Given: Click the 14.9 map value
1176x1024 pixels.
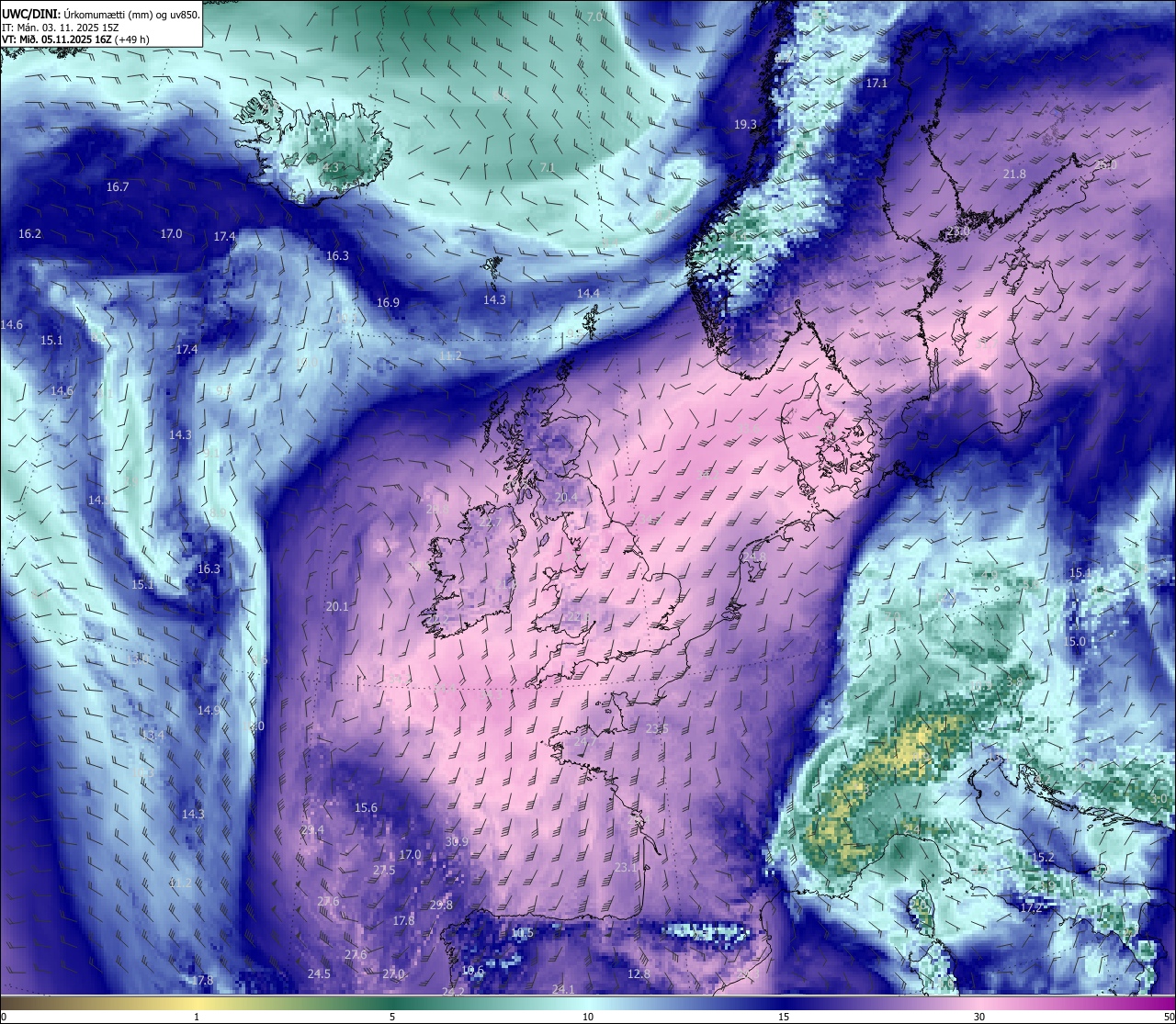Looking at the screenshot, I should click(x=209, y=710).
